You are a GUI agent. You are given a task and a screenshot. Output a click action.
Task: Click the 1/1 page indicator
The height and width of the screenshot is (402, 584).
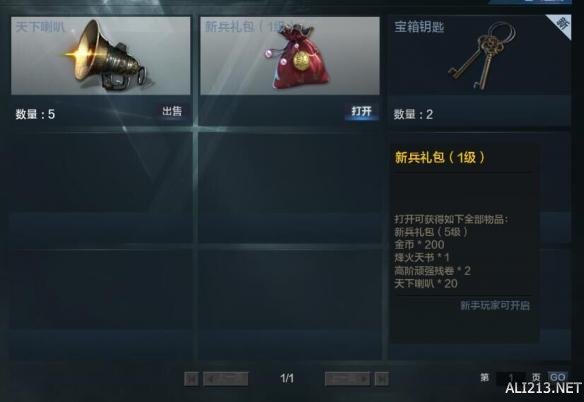(287, 379)
